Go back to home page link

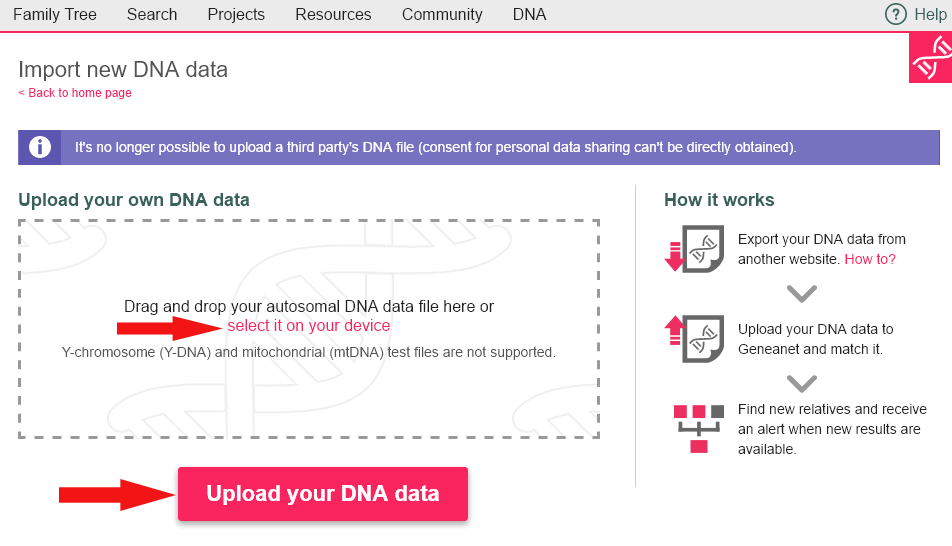pyautogui.click(x=75, y=93)
